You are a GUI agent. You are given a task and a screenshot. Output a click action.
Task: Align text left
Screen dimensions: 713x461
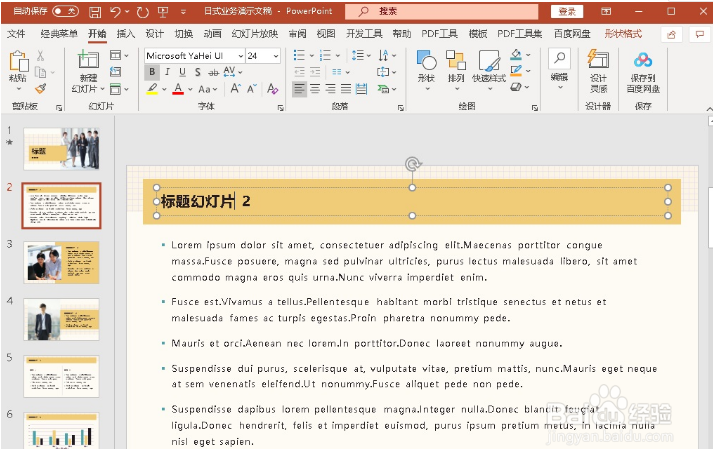pyautogui.click(x=299, y=89)
